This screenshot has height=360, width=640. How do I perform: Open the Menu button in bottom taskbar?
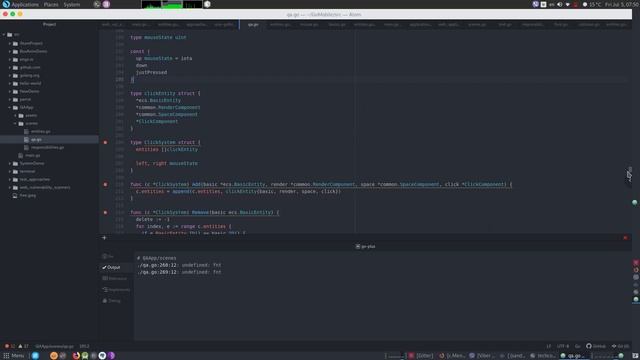[x=14, y=356]
